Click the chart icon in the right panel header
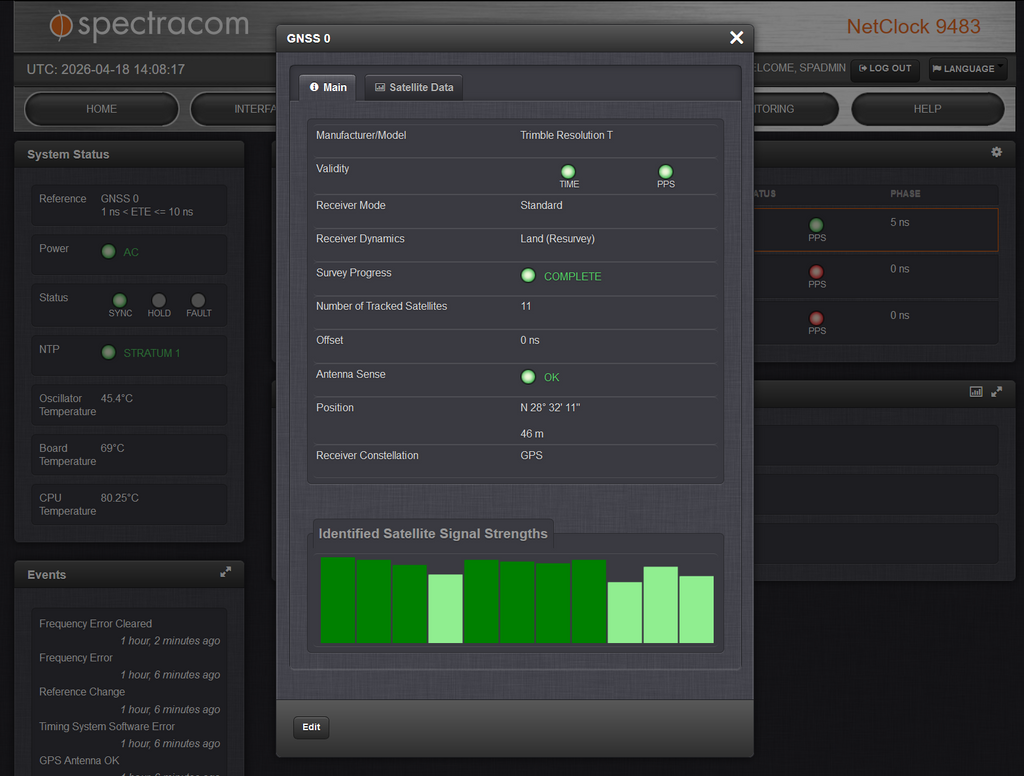 (976, 392)
